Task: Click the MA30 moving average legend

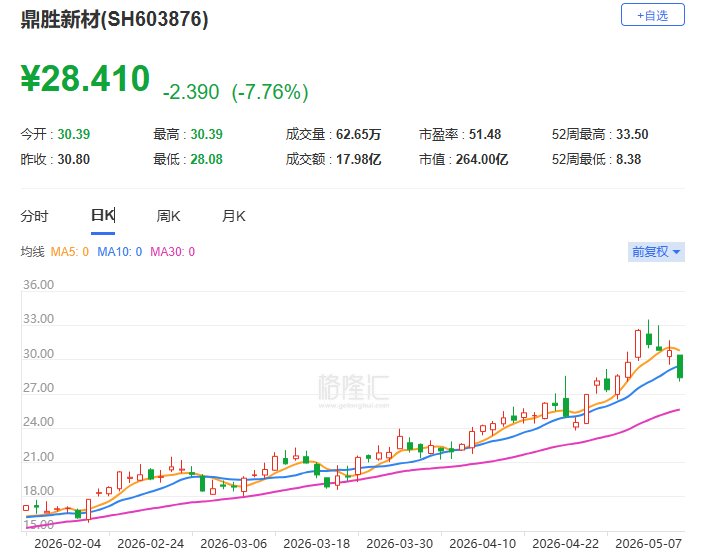Action: tap(173, 252)
